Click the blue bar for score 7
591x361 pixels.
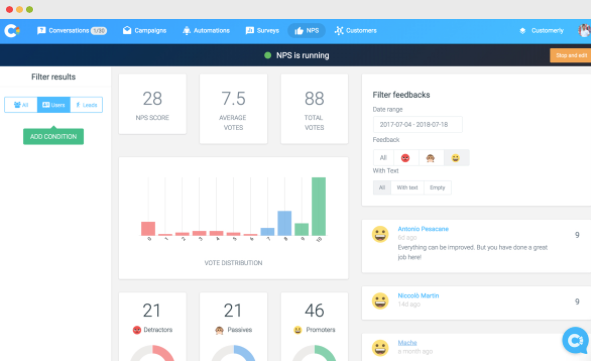point(268,232)
